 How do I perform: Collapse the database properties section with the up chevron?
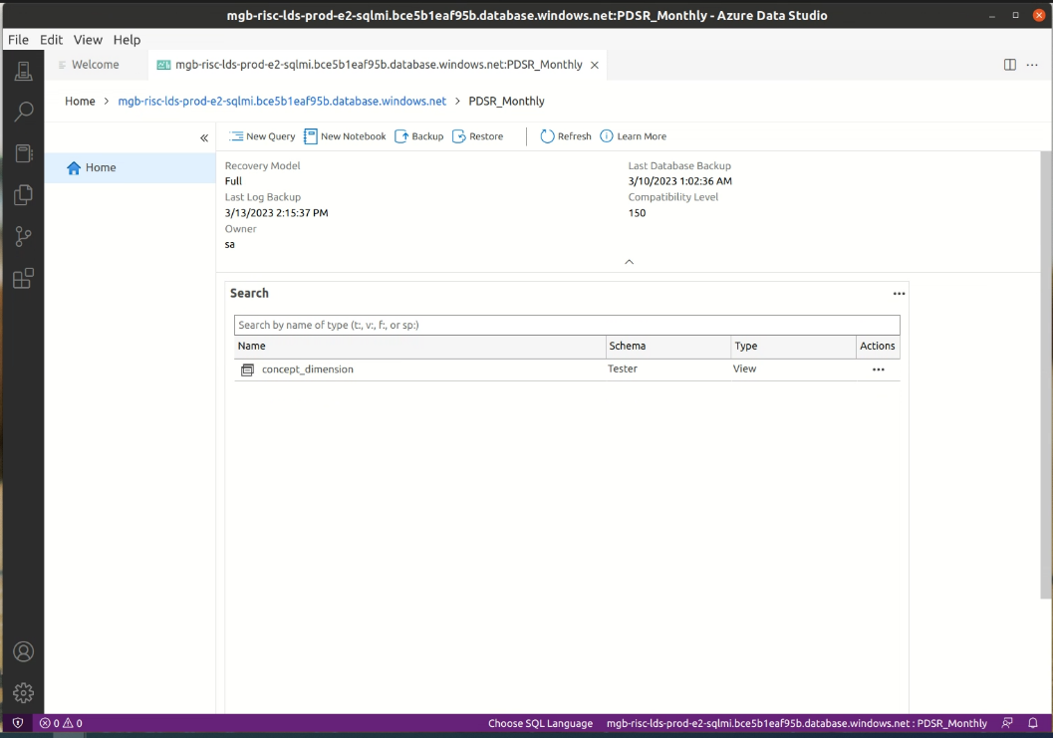(x=629, y=262)
